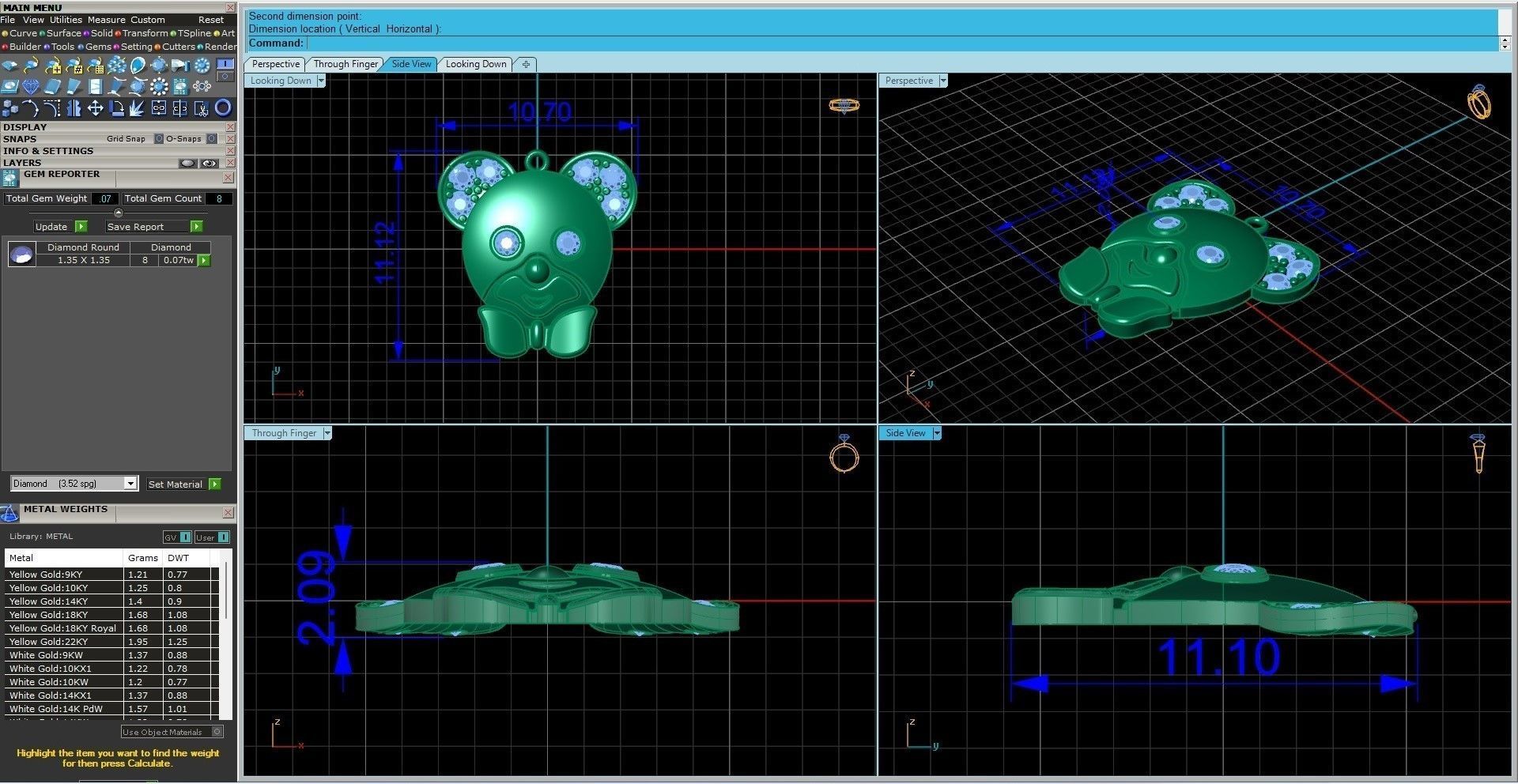Select the gem with four-arrow icon
This screenshot has width=1518, height=784.
coord(159,65)
